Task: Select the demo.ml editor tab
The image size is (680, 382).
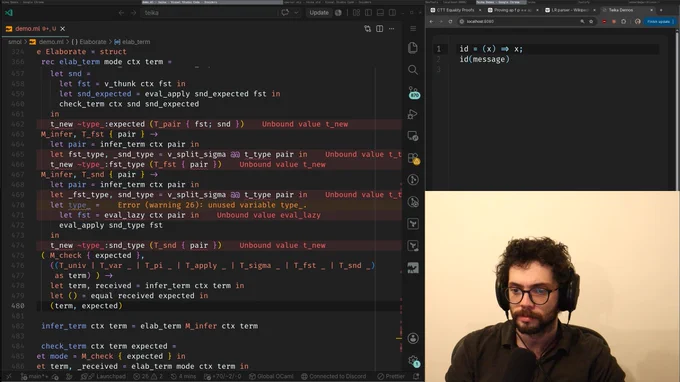Action: pyautogui.click(x=35, y=29)
